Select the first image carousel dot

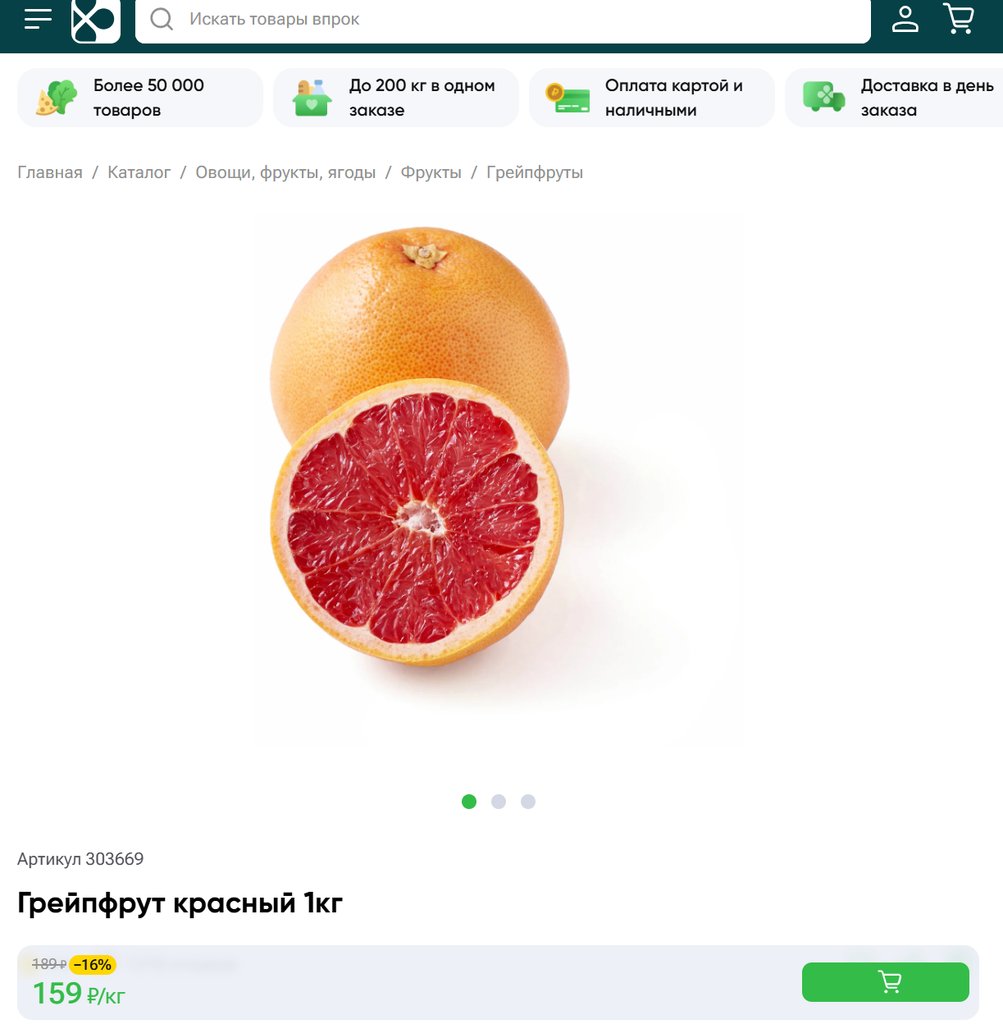tap(469, 801)
